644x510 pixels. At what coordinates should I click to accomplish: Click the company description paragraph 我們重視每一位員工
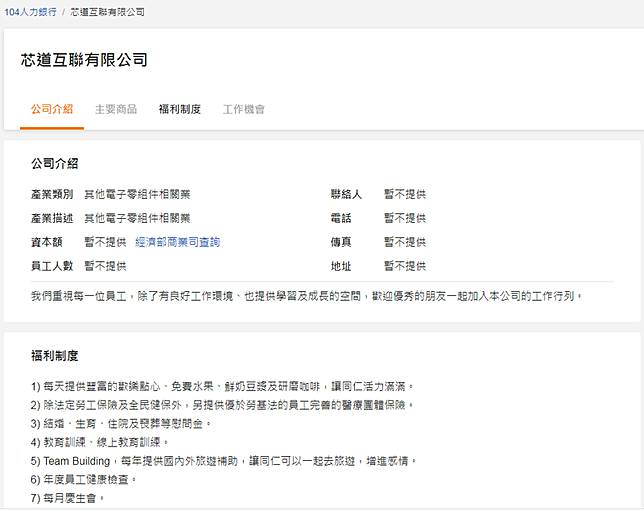tap(306, 296)
